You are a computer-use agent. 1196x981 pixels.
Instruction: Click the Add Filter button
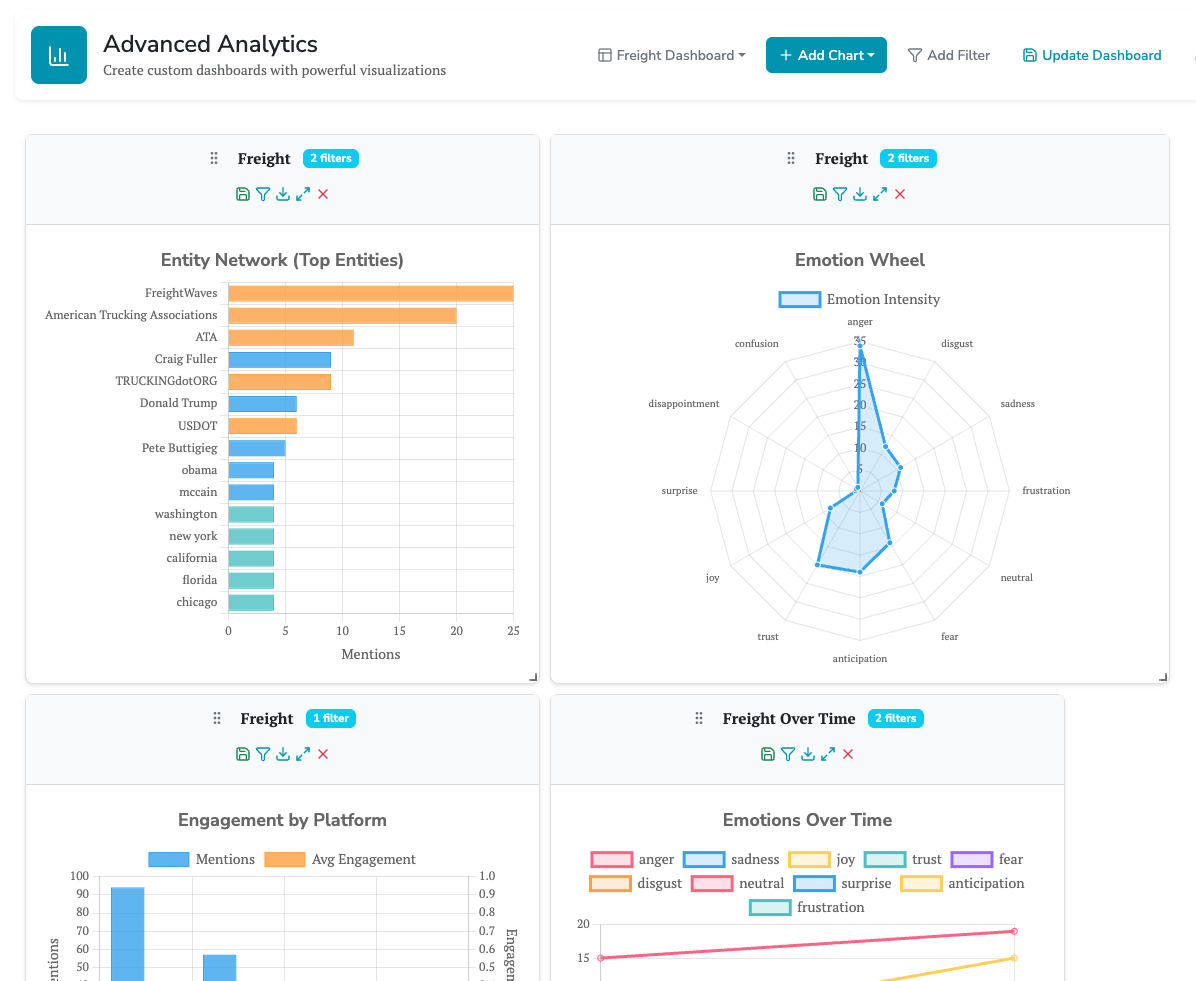[x=948, y=55]
